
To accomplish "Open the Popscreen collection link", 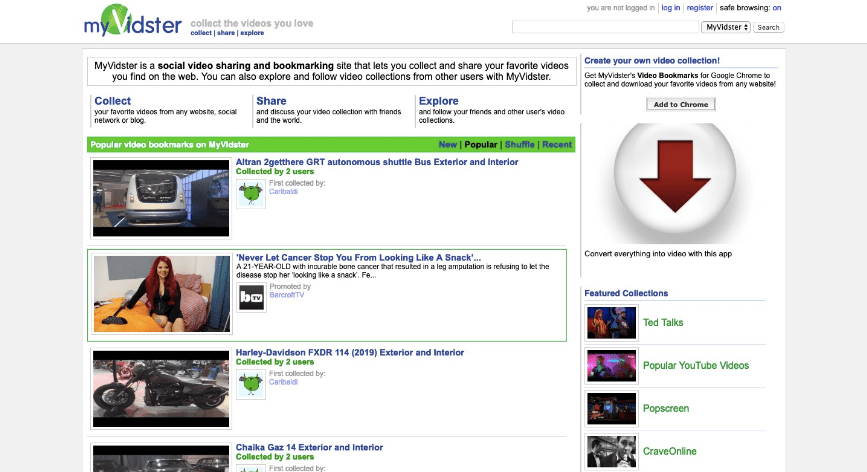I will [666, 408].
